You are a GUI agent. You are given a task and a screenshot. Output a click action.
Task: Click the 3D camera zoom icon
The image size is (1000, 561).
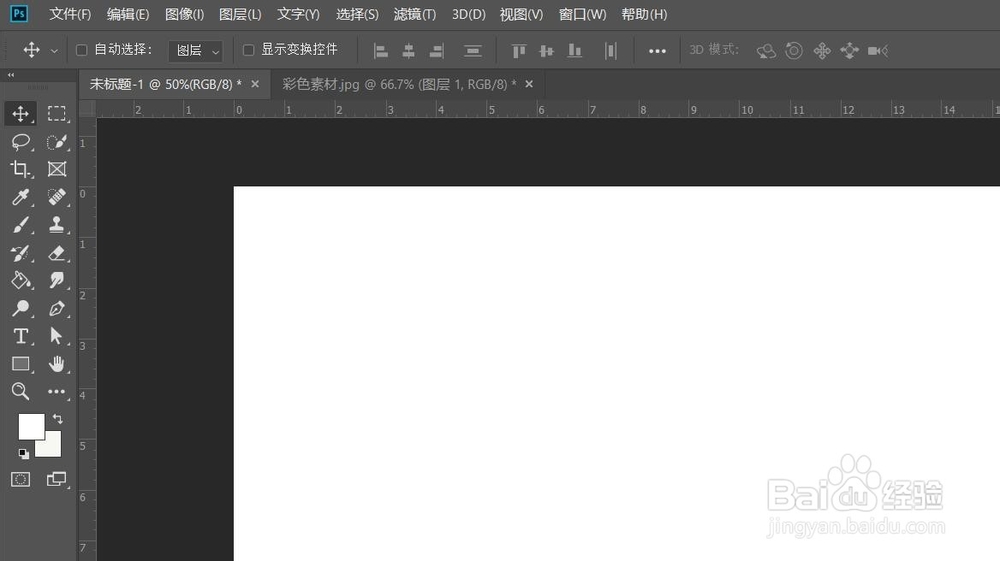pos(878,50)
